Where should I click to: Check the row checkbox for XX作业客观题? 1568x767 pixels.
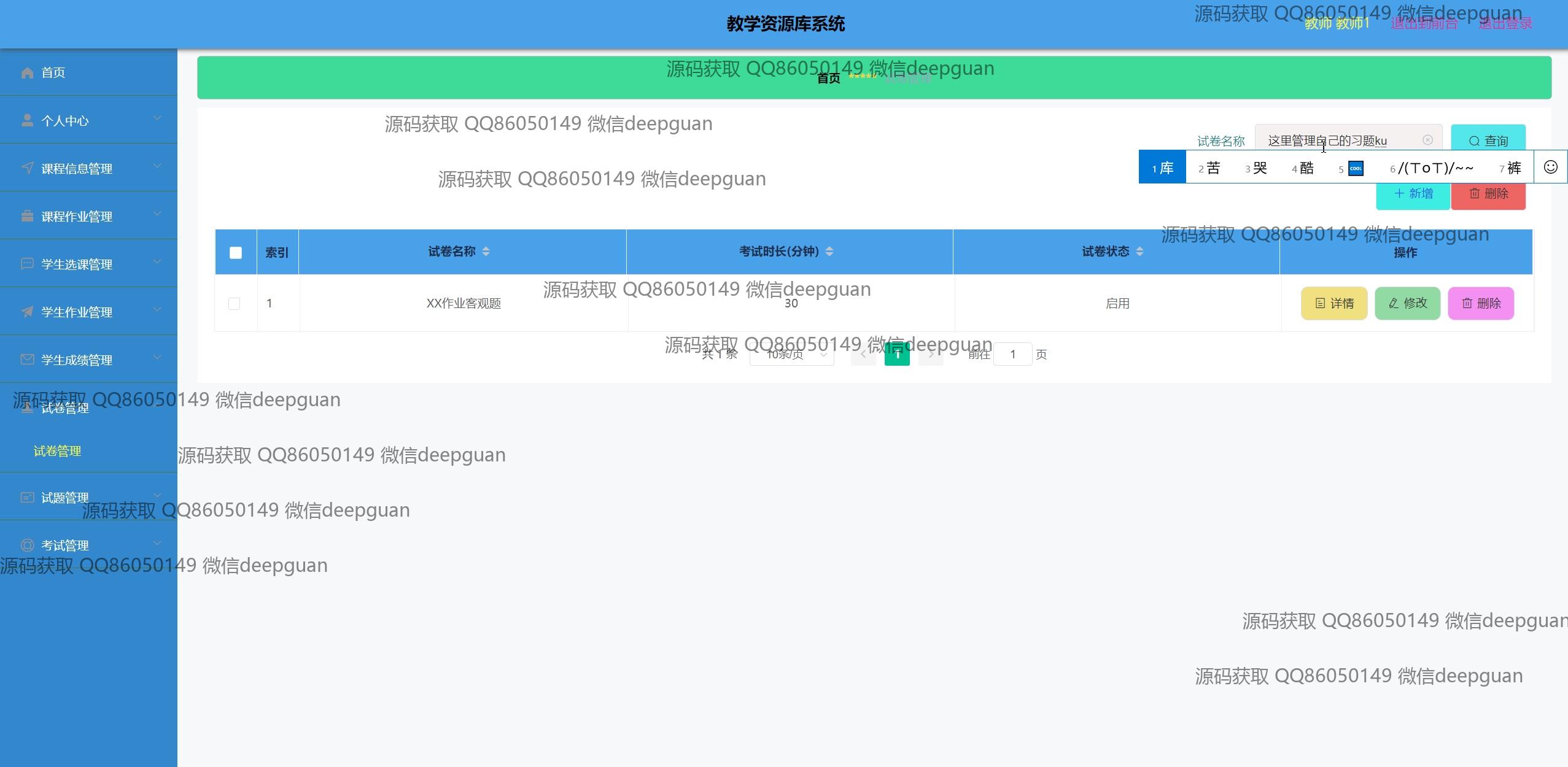pos(234,303)
